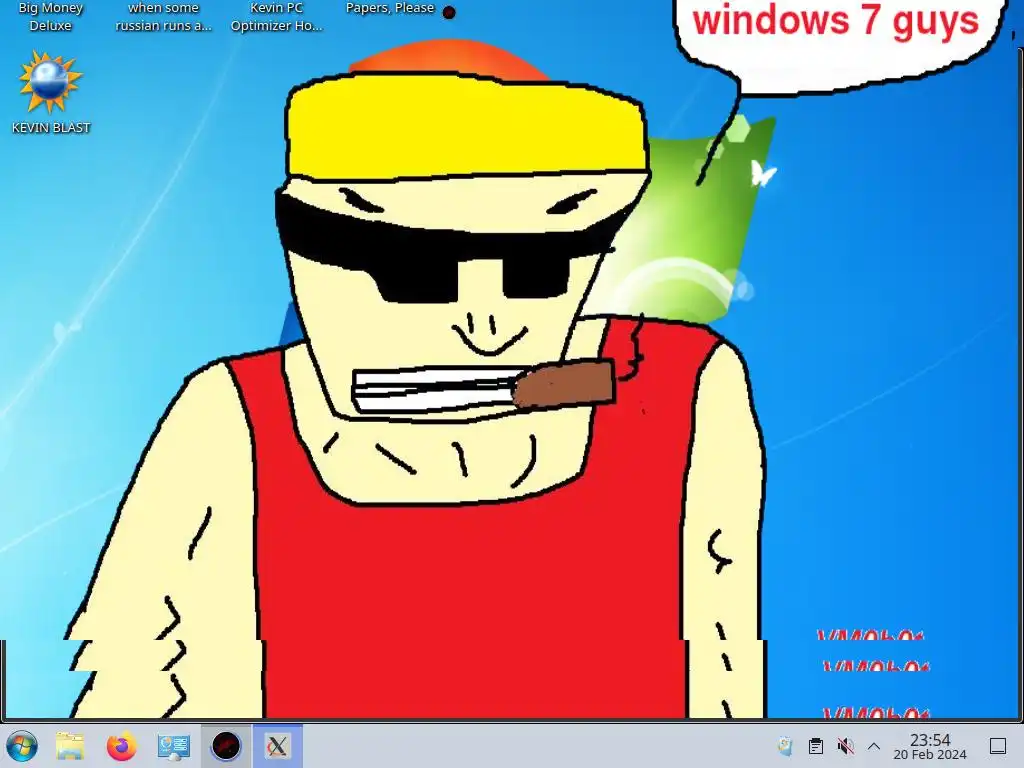Open the clipboard tray icon
The width and height of the screenshot is (1024, 768).
(816, 746)
